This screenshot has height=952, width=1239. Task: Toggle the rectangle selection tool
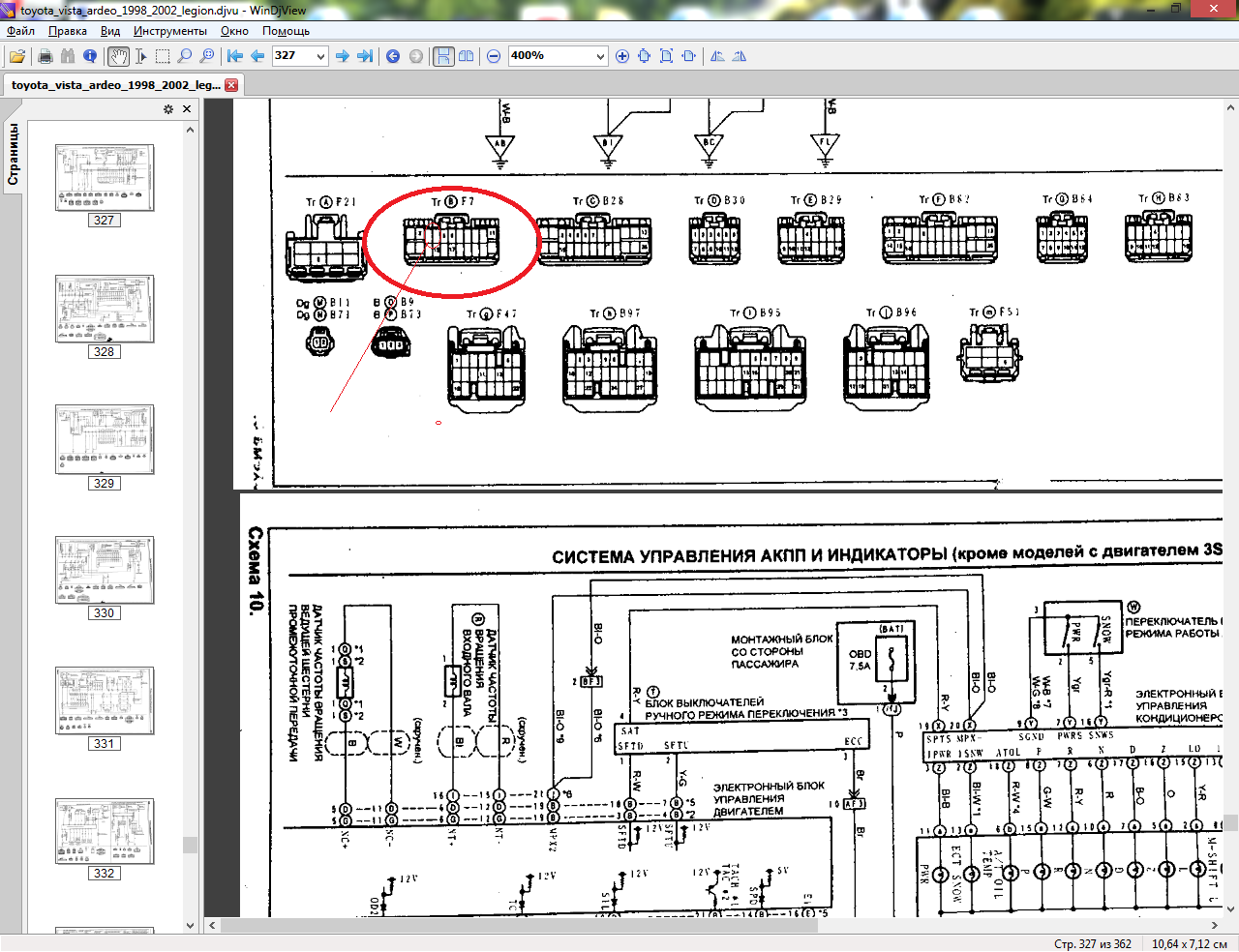163,56
